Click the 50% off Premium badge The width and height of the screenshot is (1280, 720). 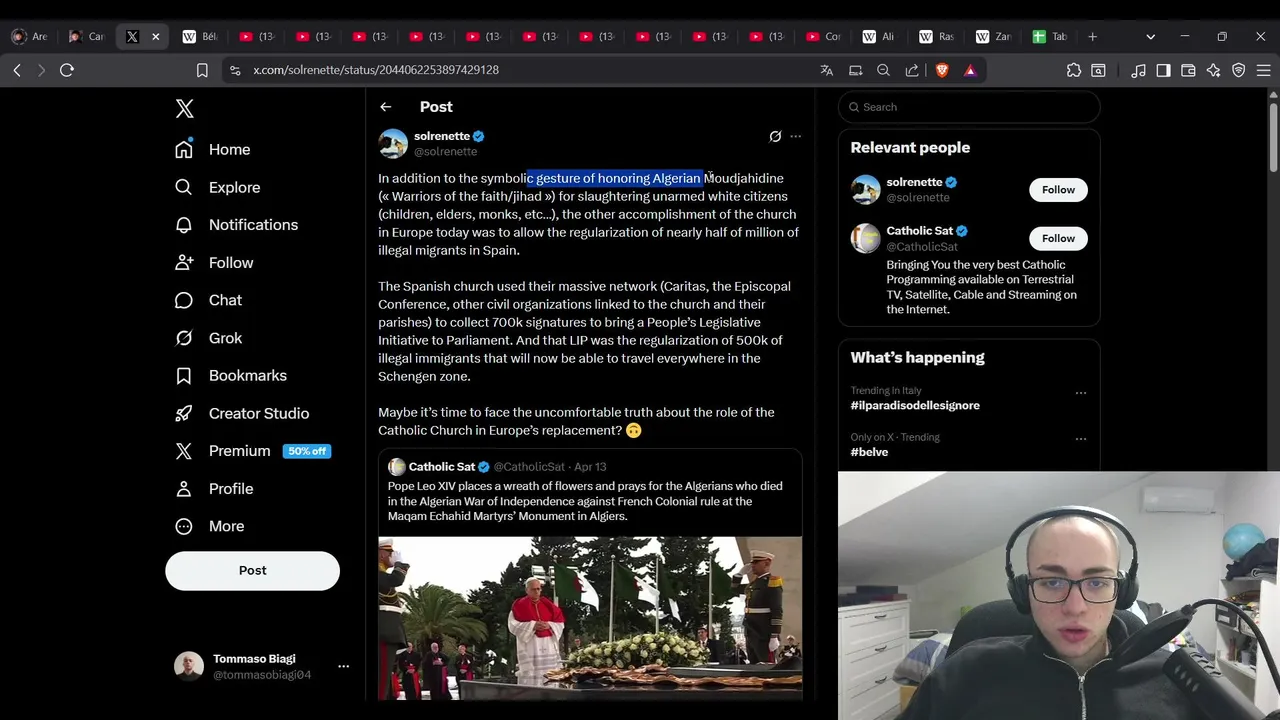pyautogui.click(x=307, y=451)
